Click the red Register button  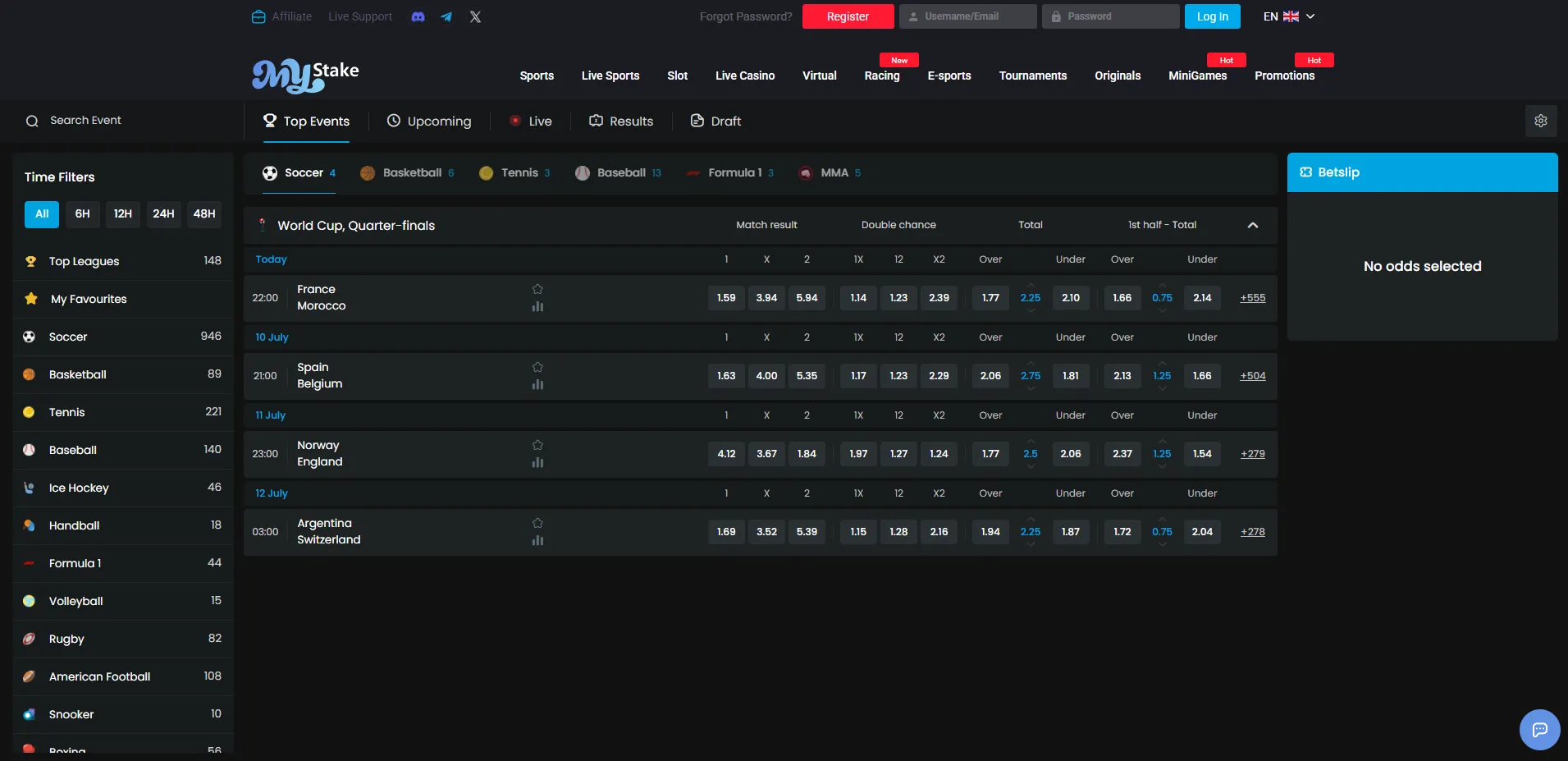848,16
